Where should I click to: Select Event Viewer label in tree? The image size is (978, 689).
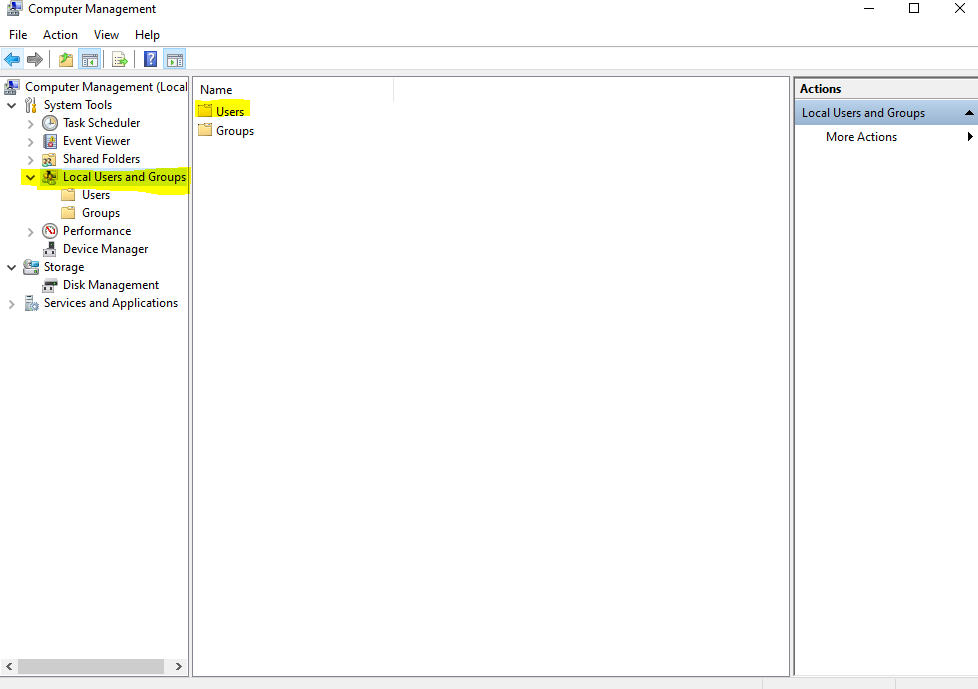point(97,141)
